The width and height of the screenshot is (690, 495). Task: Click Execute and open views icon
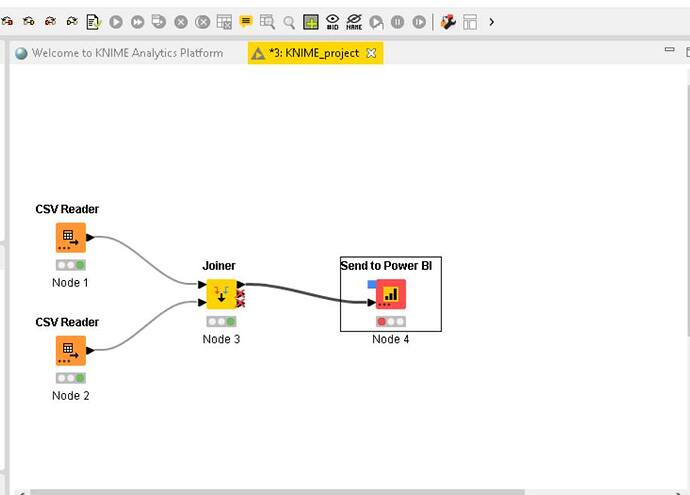(159, 22)
